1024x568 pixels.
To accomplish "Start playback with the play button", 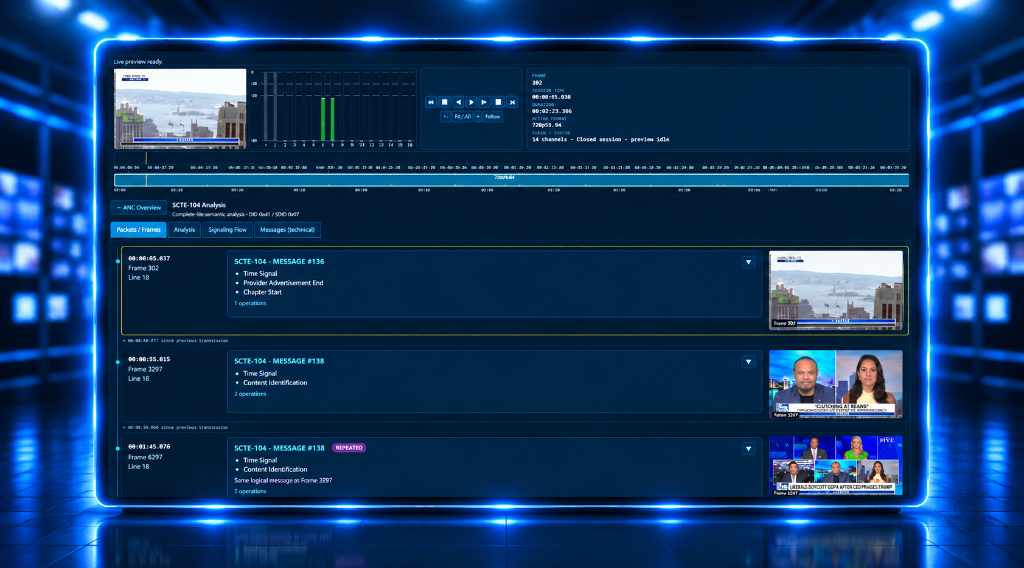I will pyautogui.click(x=471, y=102).
